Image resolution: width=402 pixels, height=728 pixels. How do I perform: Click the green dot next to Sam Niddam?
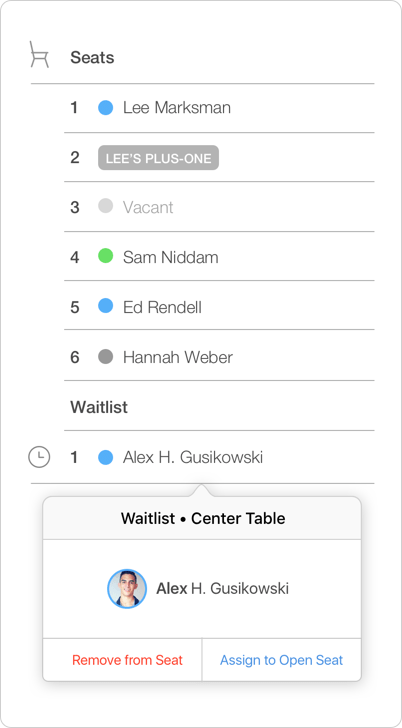tap(106, 256)
